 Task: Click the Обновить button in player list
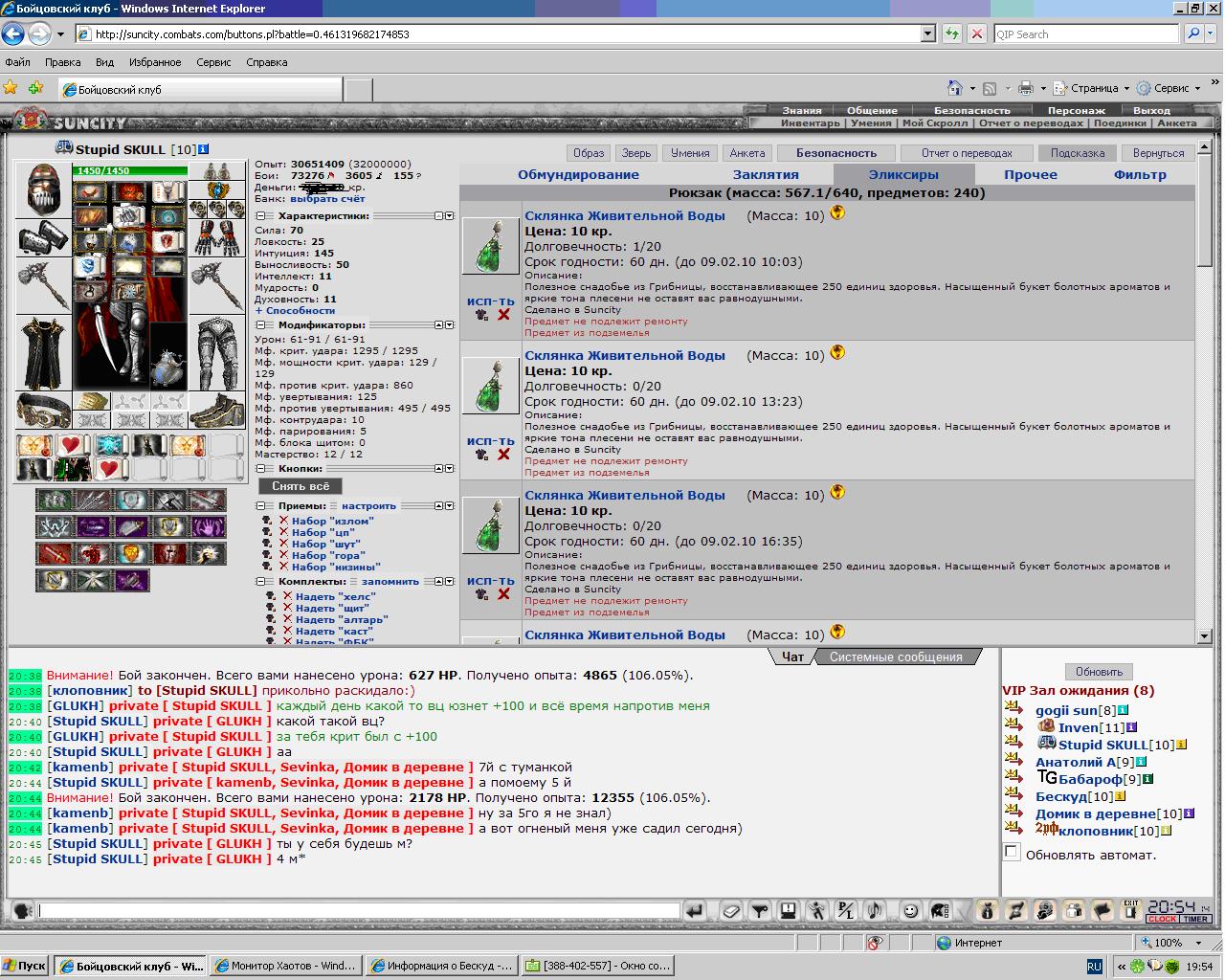click(1099, 672)
